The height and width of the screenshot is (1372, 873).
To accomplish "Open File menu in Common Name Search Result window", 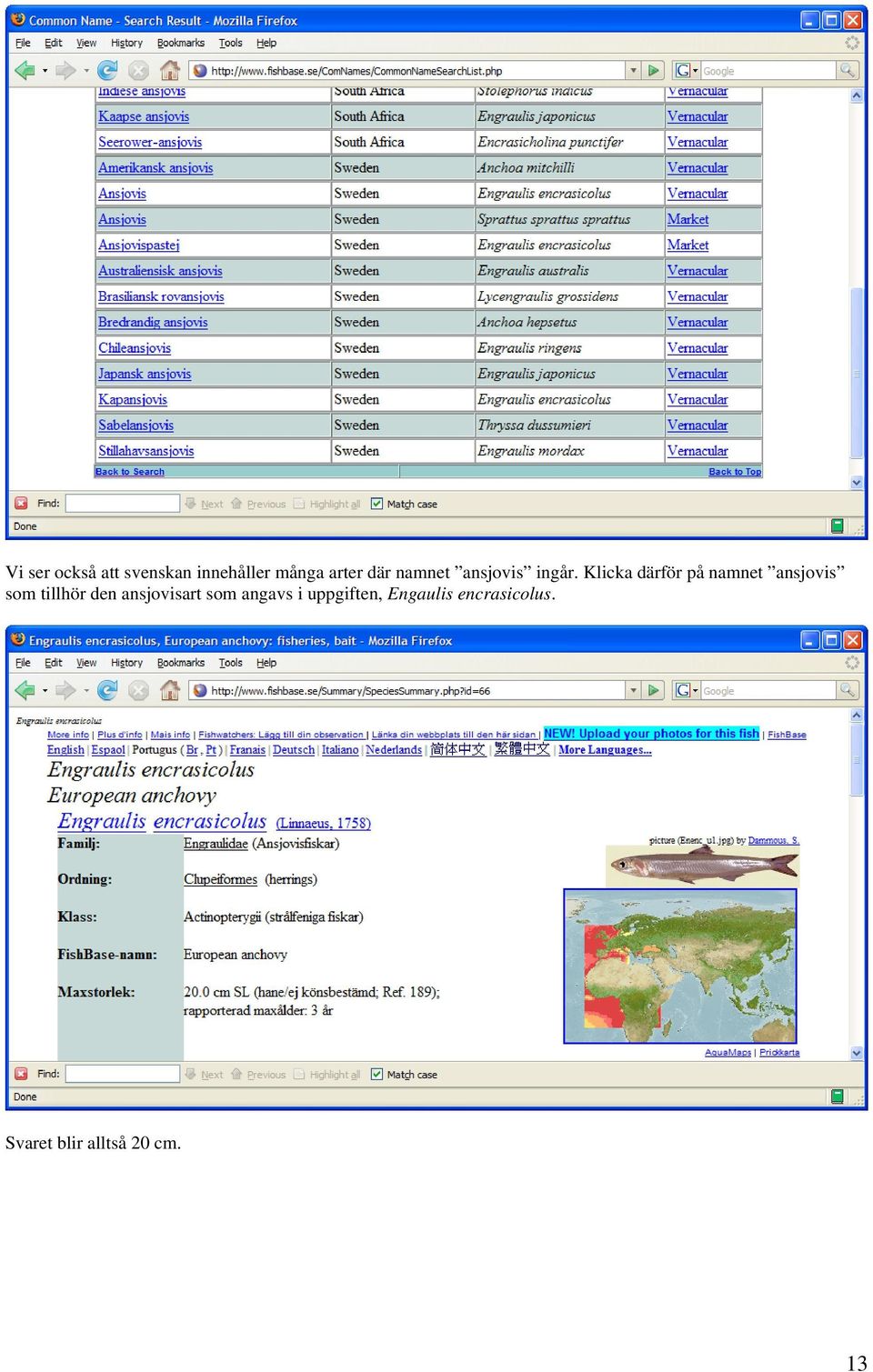I will 23,43.
